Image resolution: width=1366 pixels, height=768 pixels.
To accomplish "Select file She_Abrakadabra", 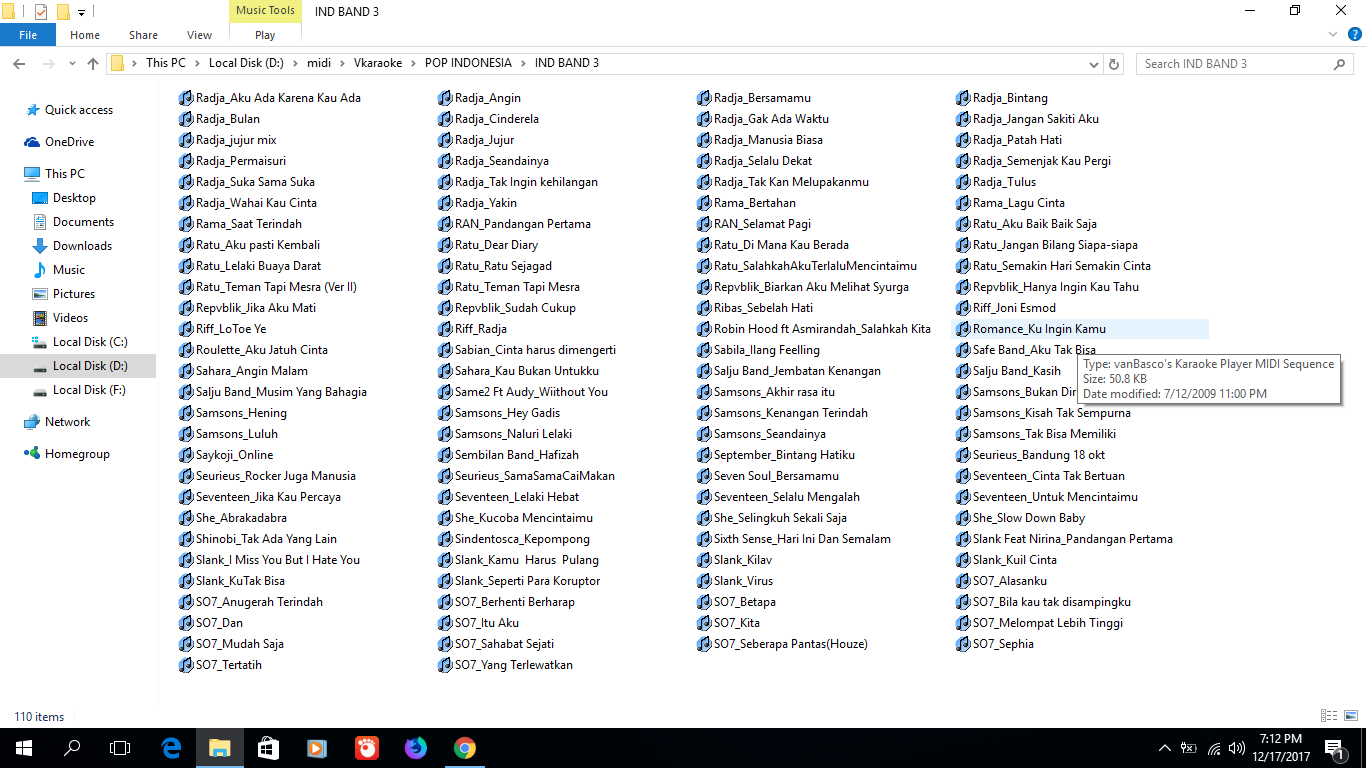I will click(232, 518).
